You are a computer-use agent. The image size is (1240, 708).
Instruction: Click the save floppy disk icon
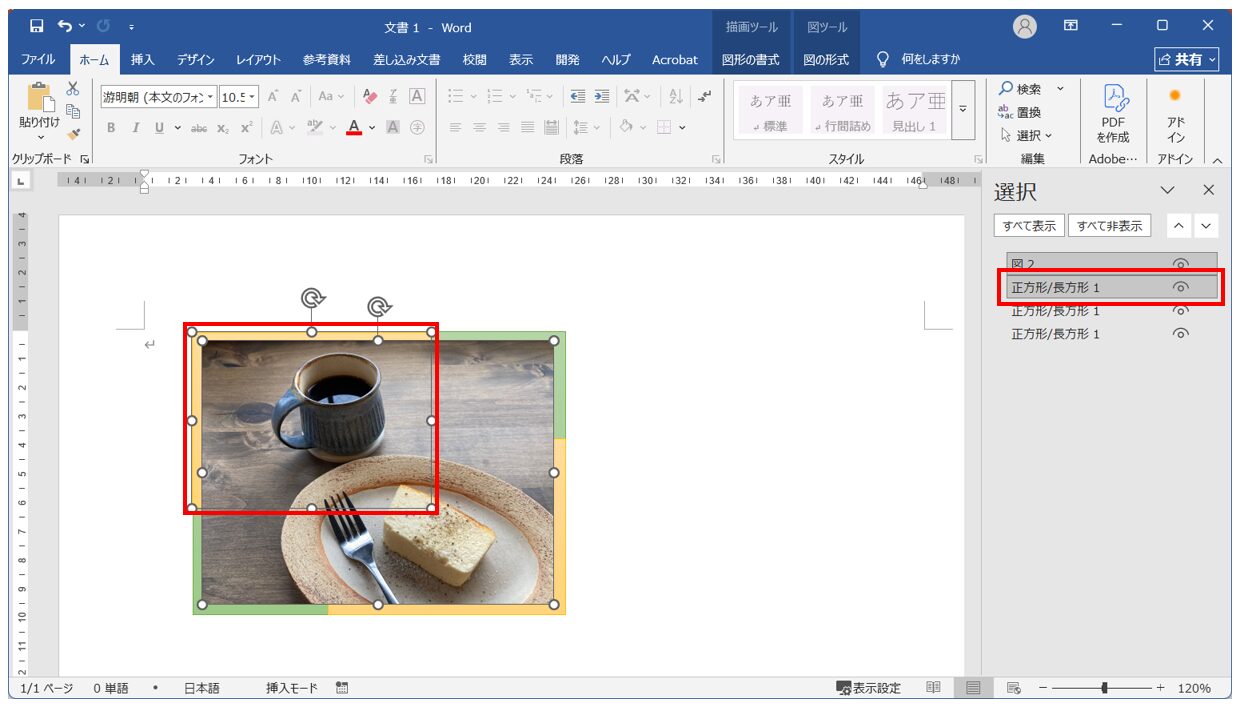click(x=36, y=26)
